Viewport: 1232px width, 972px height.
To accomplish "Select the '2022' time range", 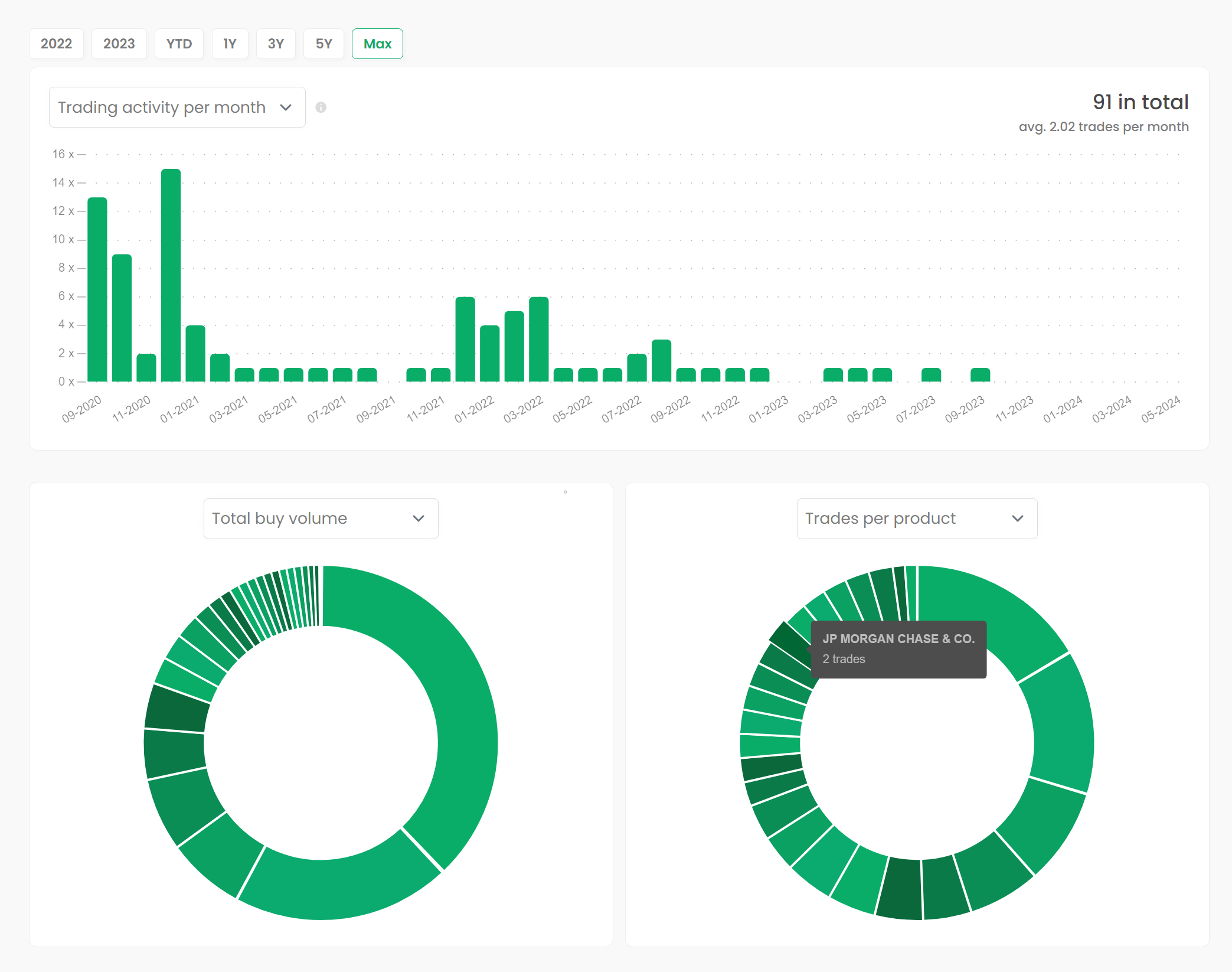I will click(57, 43).
